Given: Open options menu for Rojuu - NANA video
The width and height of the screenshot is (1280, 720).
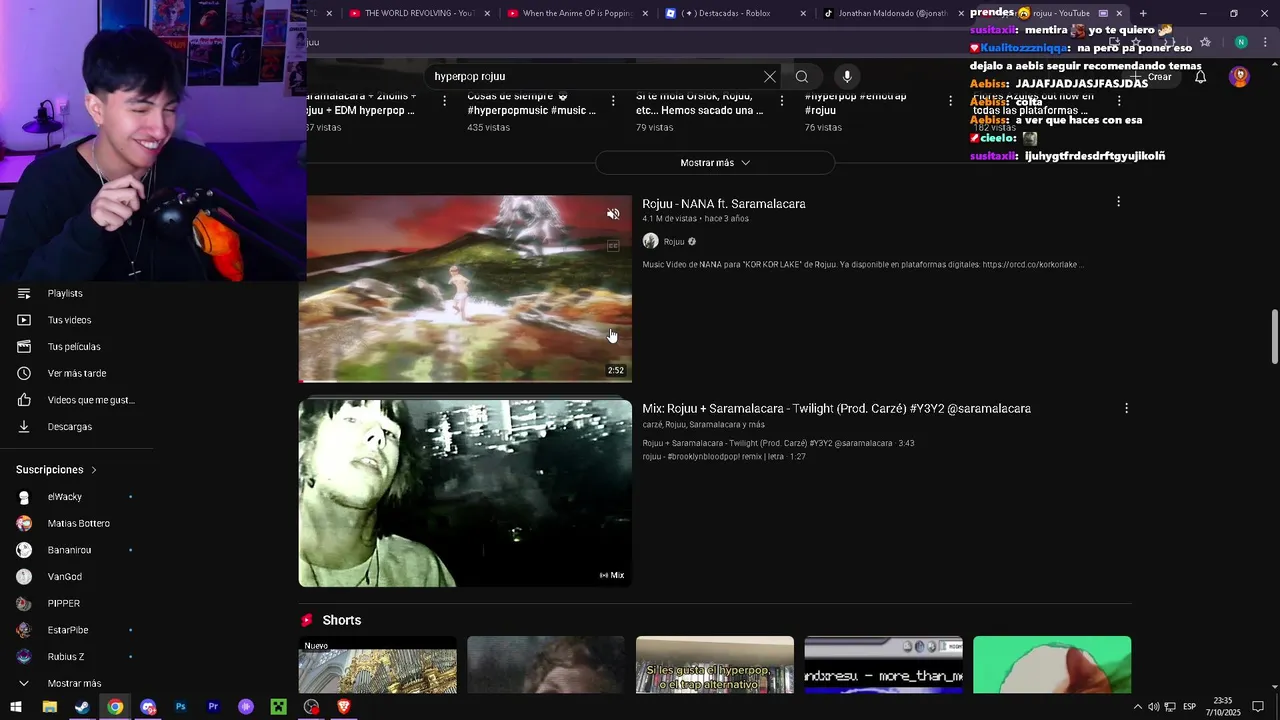Looking at the screenshot, I should coord(1118,202).
